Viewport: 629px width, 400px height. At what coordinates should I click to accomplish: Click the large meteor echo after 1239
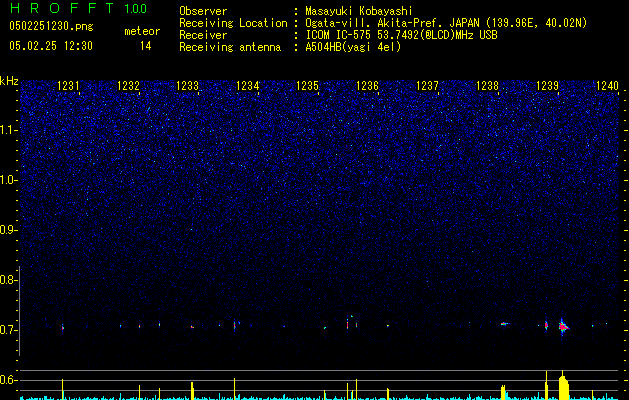point(563,327)
